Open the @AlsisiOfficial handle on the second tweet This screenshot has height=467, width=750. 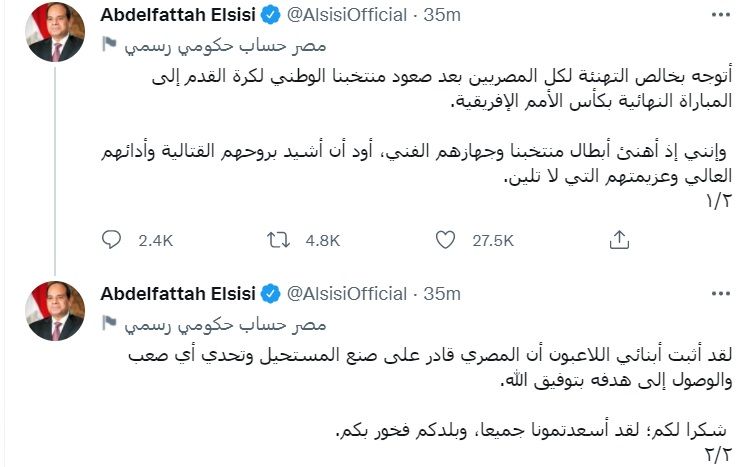[347, 293]
